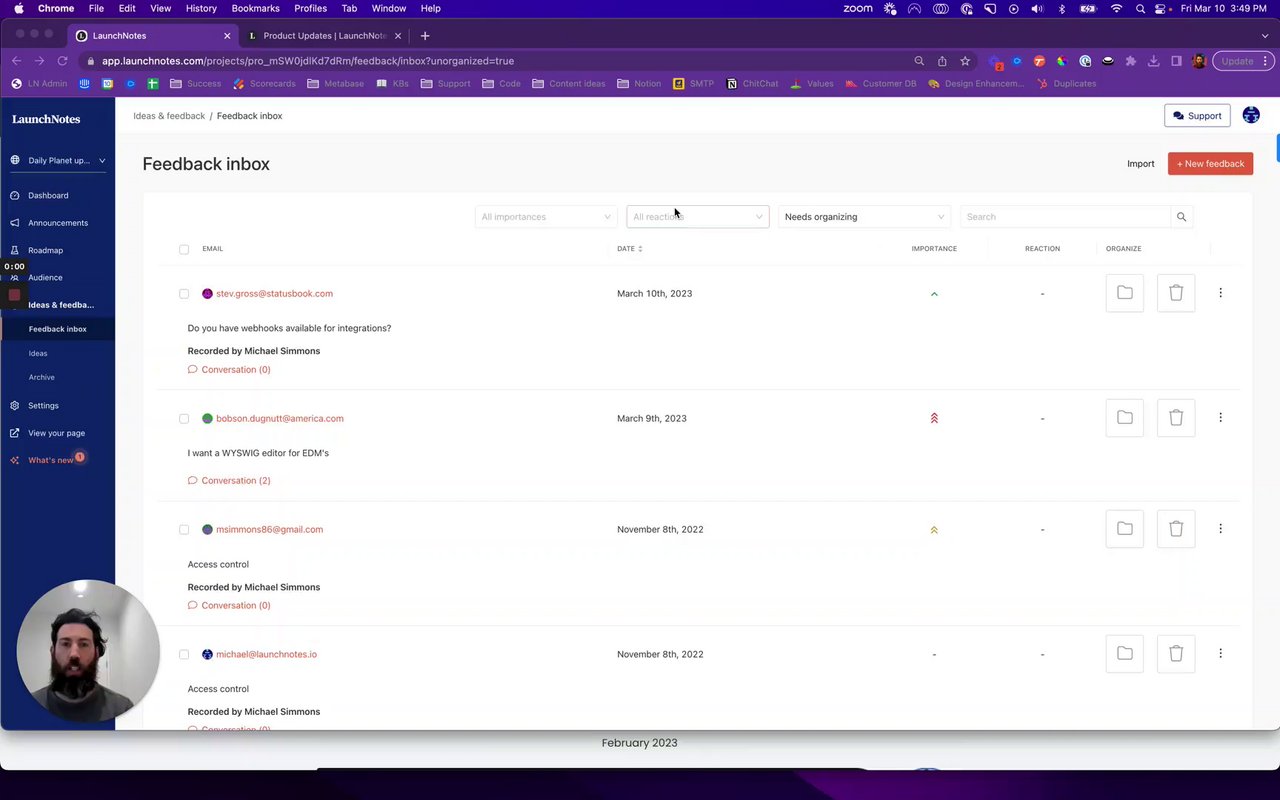Click the Support button

click(x=1197, y=116)
